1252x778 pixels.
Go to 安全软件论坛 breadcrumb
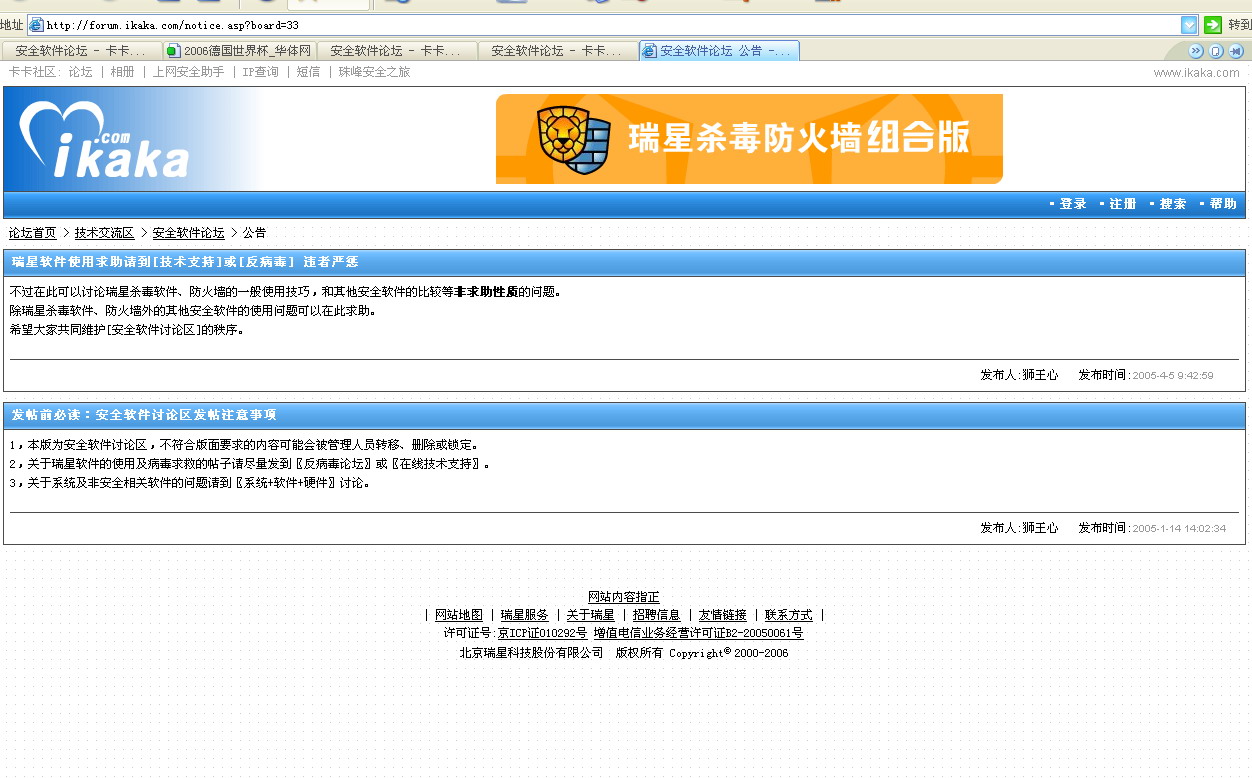188,233
